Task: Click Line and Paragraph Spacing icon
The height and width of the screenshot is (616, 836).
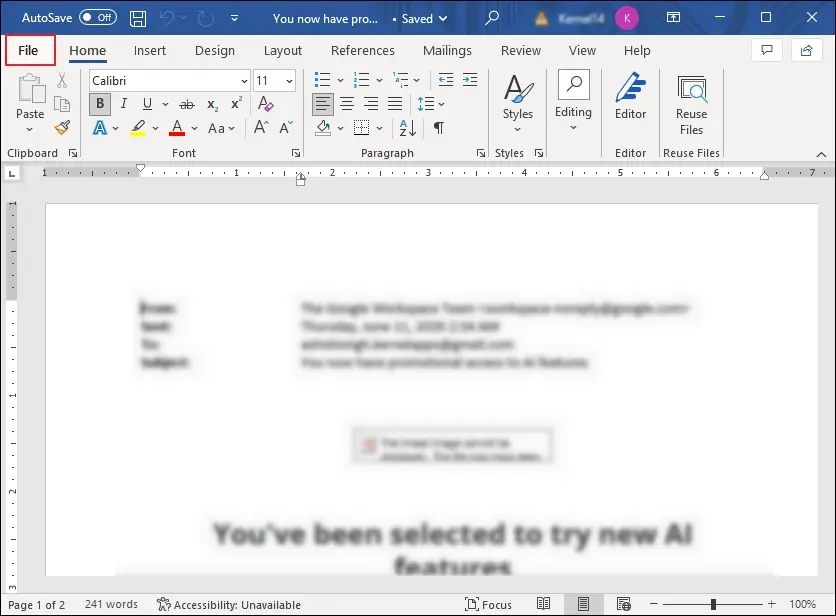Action: pyautogui.click(x=426, y=103)
